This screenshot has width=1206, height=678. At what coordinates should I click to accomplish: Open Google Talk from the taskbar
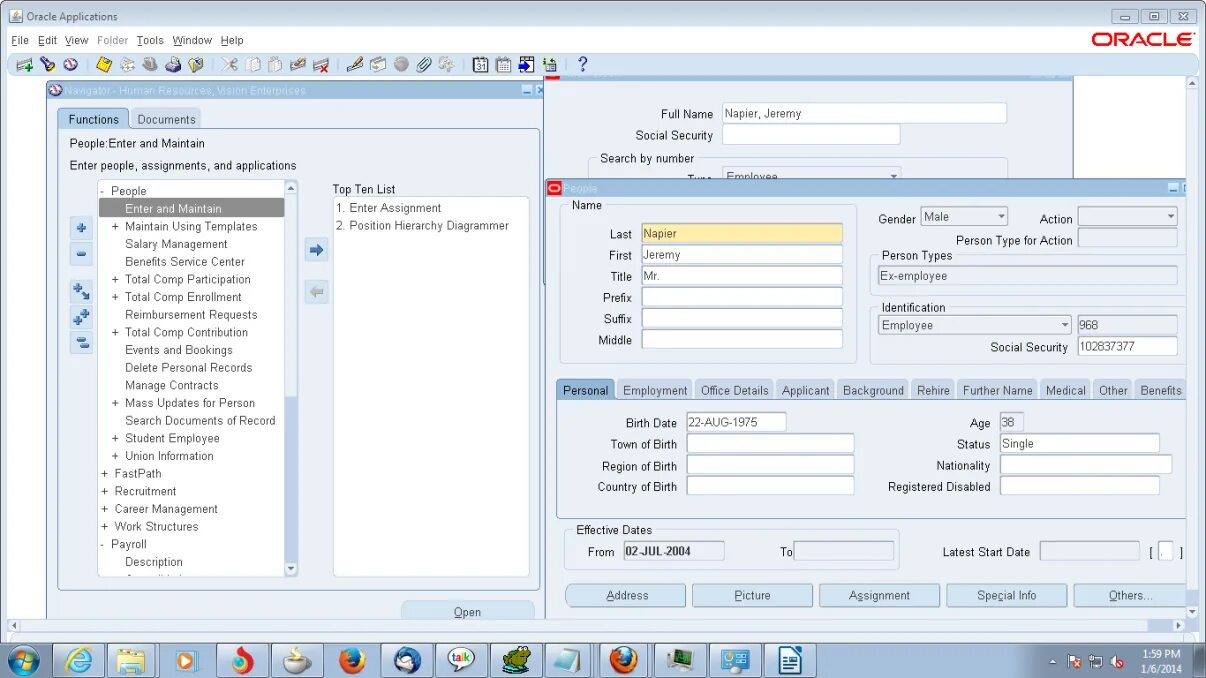pos(460,660)
